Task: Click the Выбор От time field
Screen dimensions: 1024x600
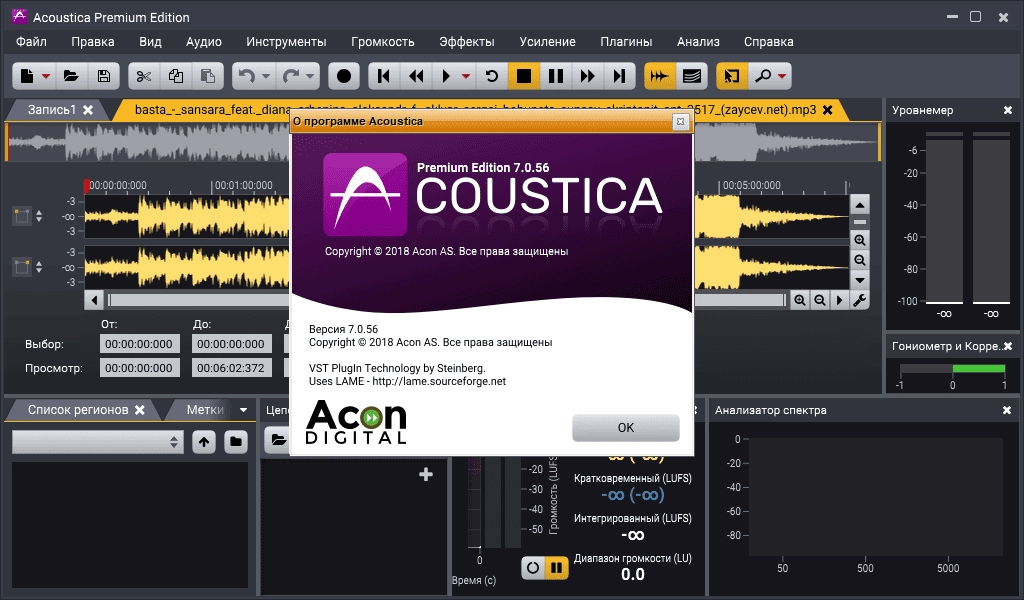Action: pyautogui.click(x=139, y=344)
